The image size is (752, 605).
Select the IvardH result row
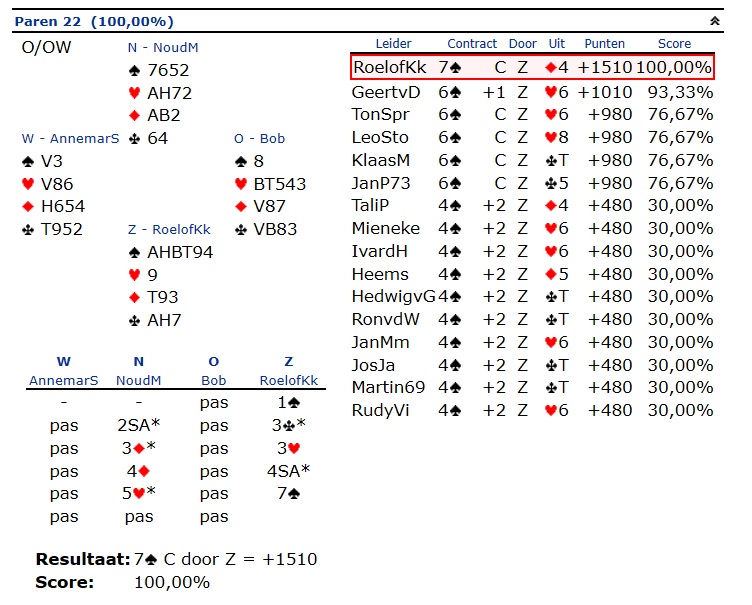coord(532,251)
